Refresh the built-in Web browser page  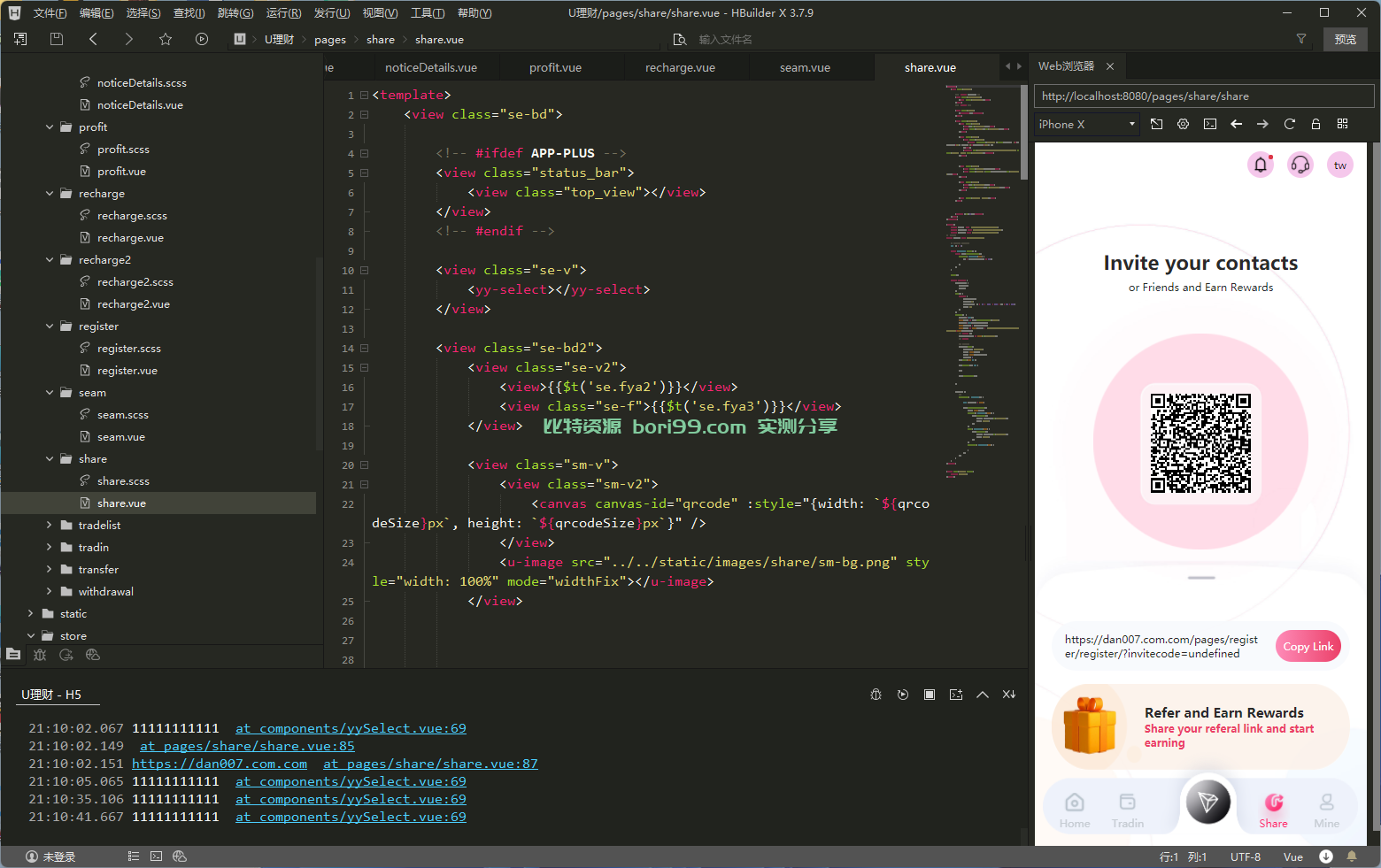(x=1289, y=124)
